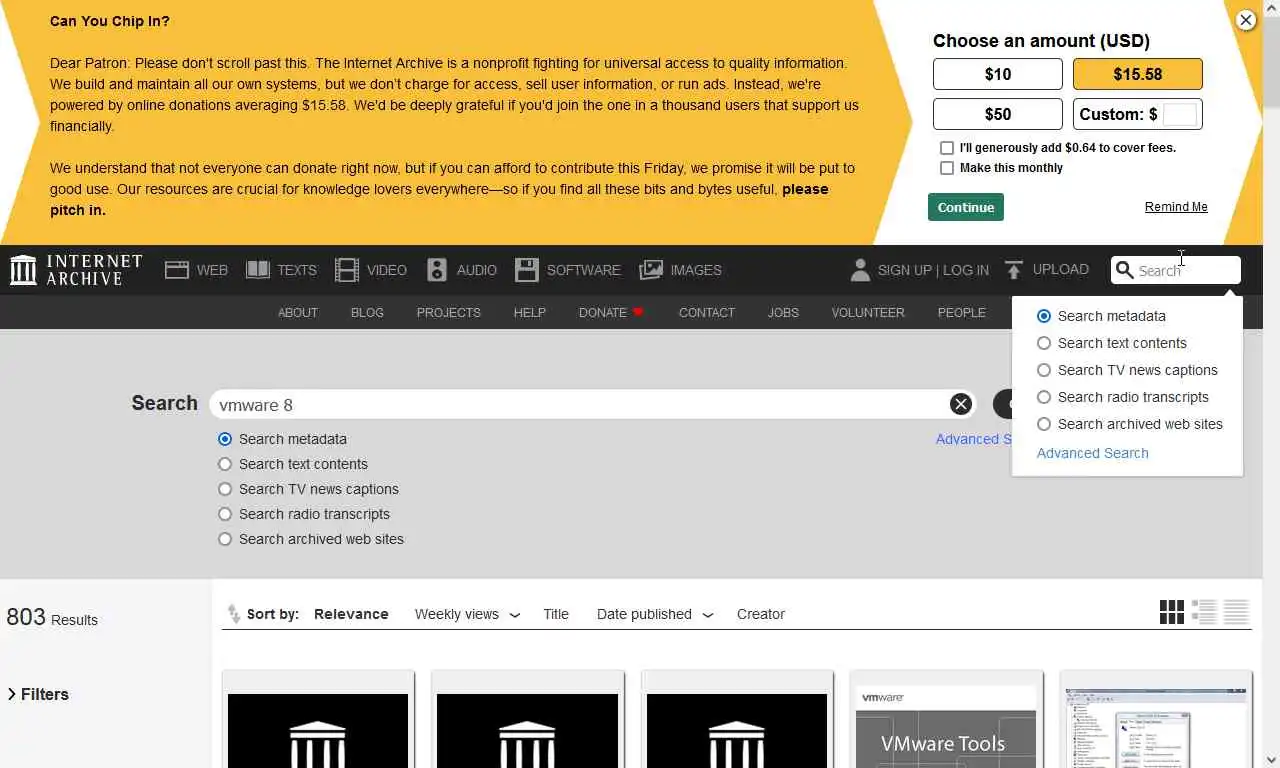Check Make this monthly box

947,168
